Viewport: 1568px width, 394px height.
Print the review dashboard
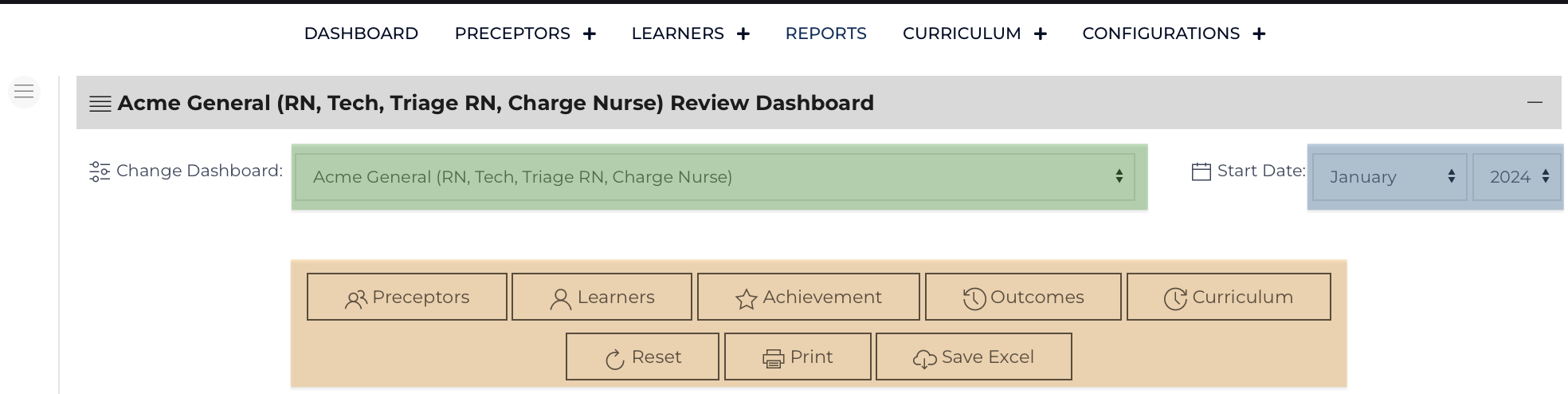798,357
